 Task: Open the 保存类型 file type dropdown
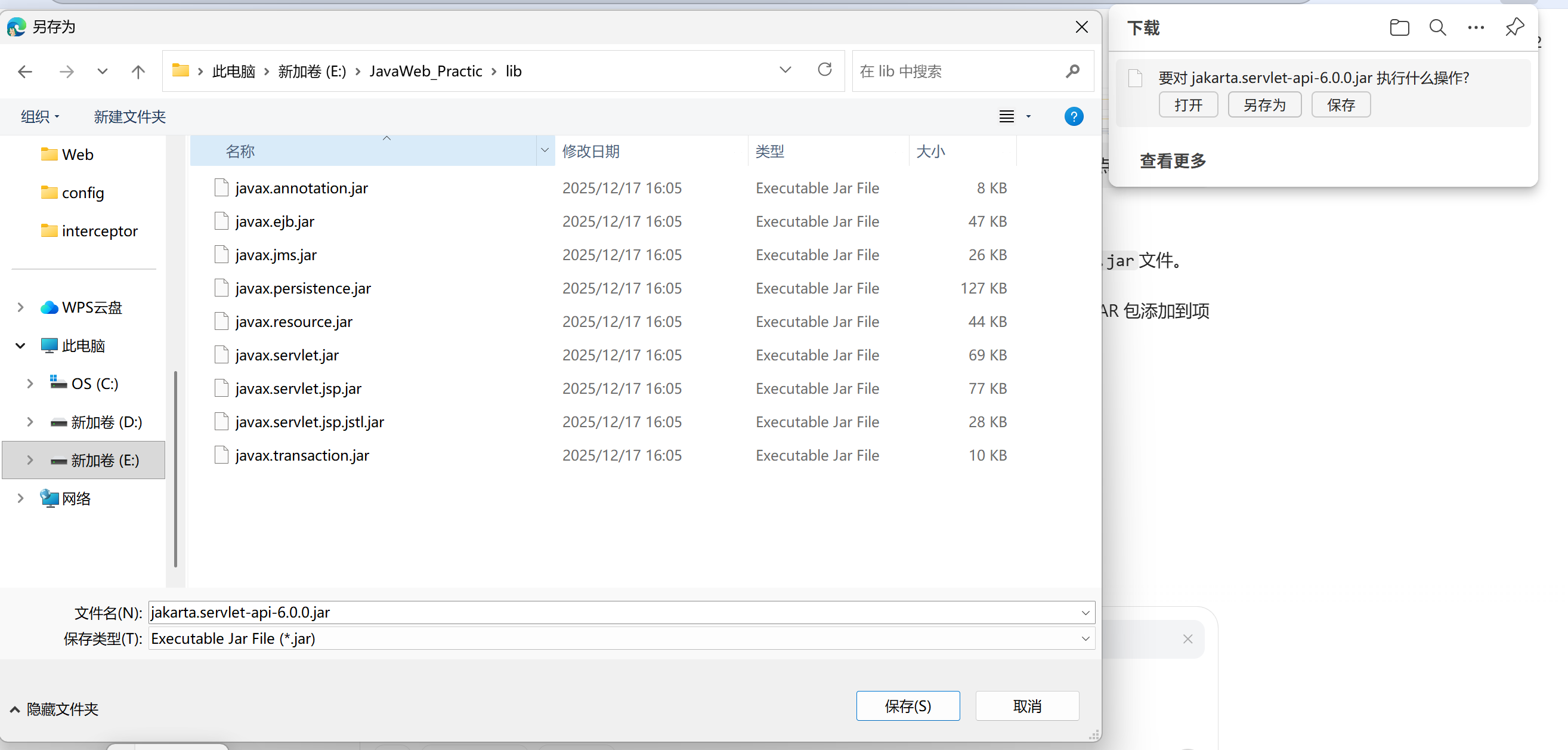click(1085, 638)
